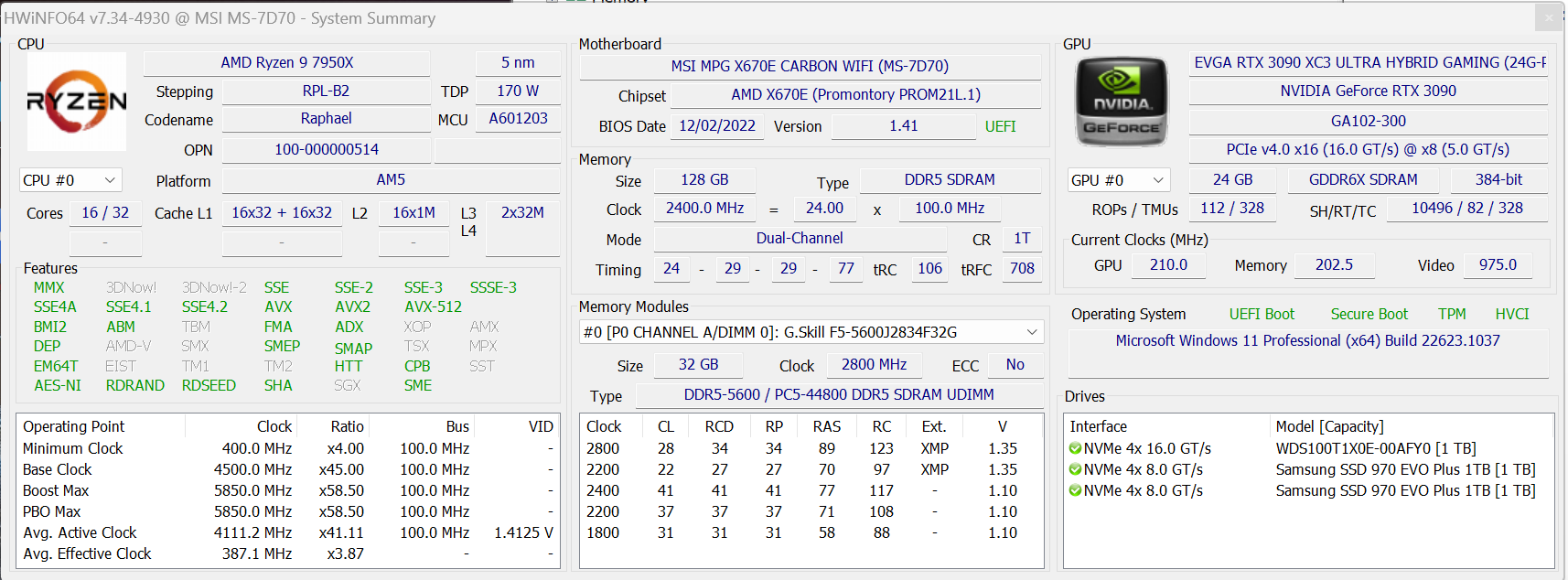Click the AMD Ryzen logo image
This screenshot has height=580, width=1568.
pos(77,102)
